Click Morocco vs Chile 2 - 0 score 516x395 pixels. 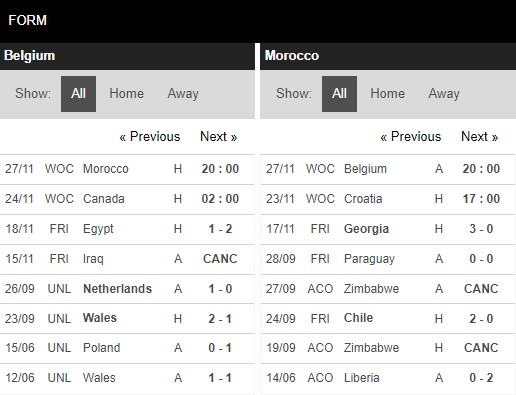point(481,319)
